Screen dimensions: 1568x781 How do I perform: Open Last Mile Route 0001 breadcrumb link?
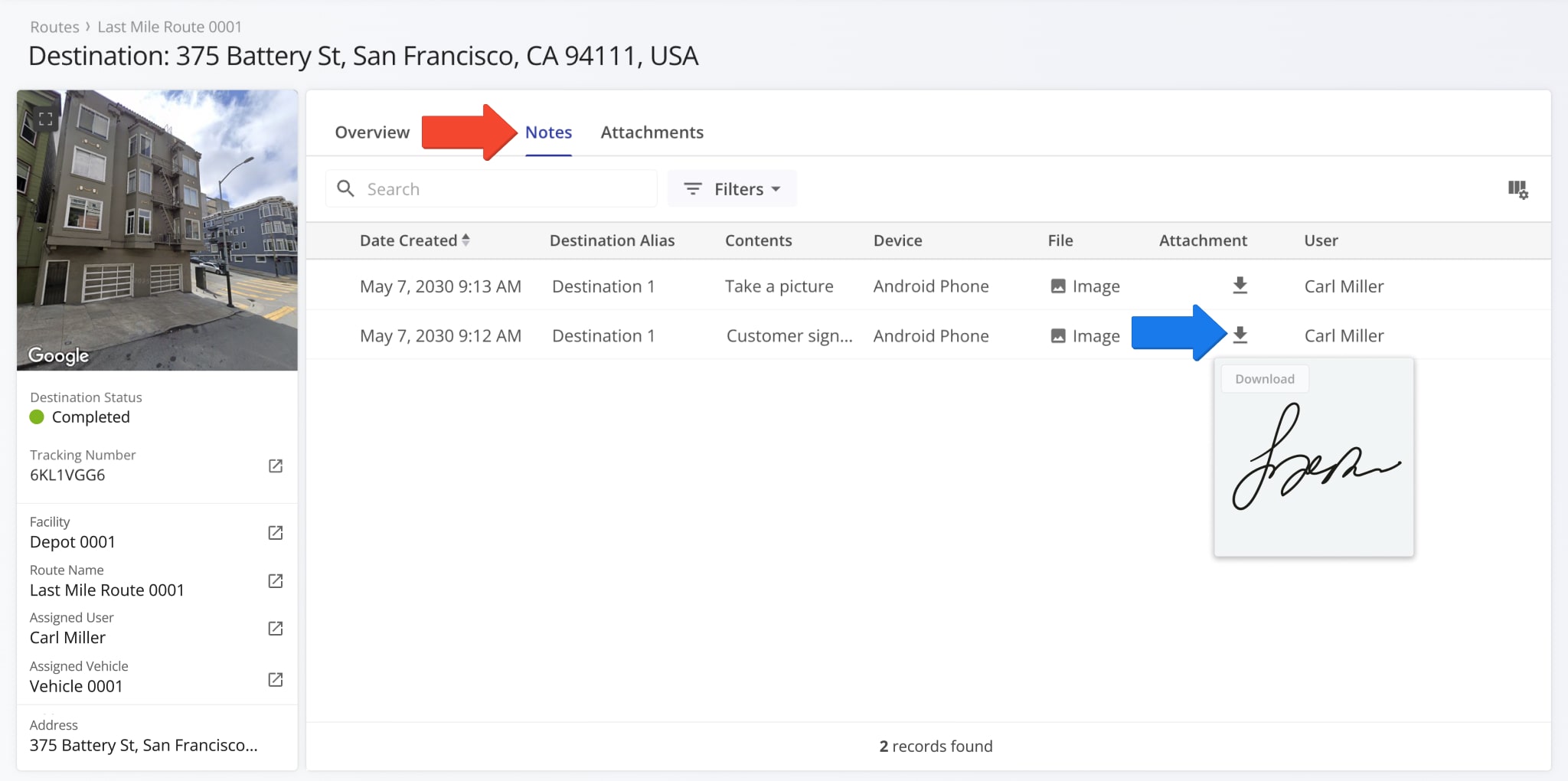pos(169,27)
